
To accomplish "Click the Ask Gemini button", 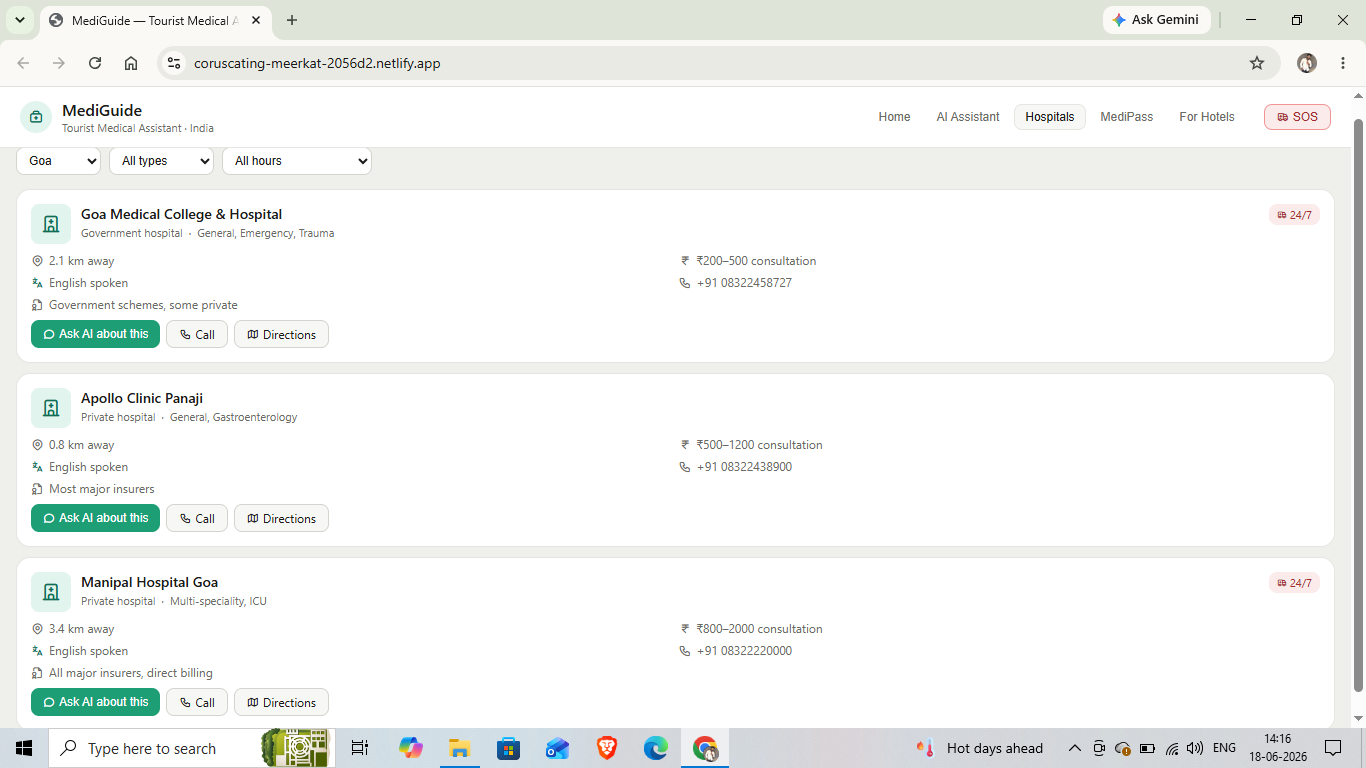I will point(1156,20).
